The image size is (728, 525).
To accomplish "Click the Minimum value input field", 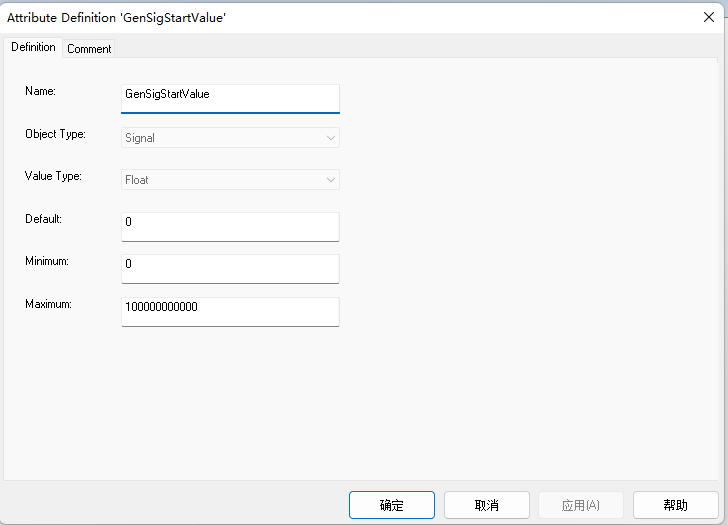I will click(230, 269).
